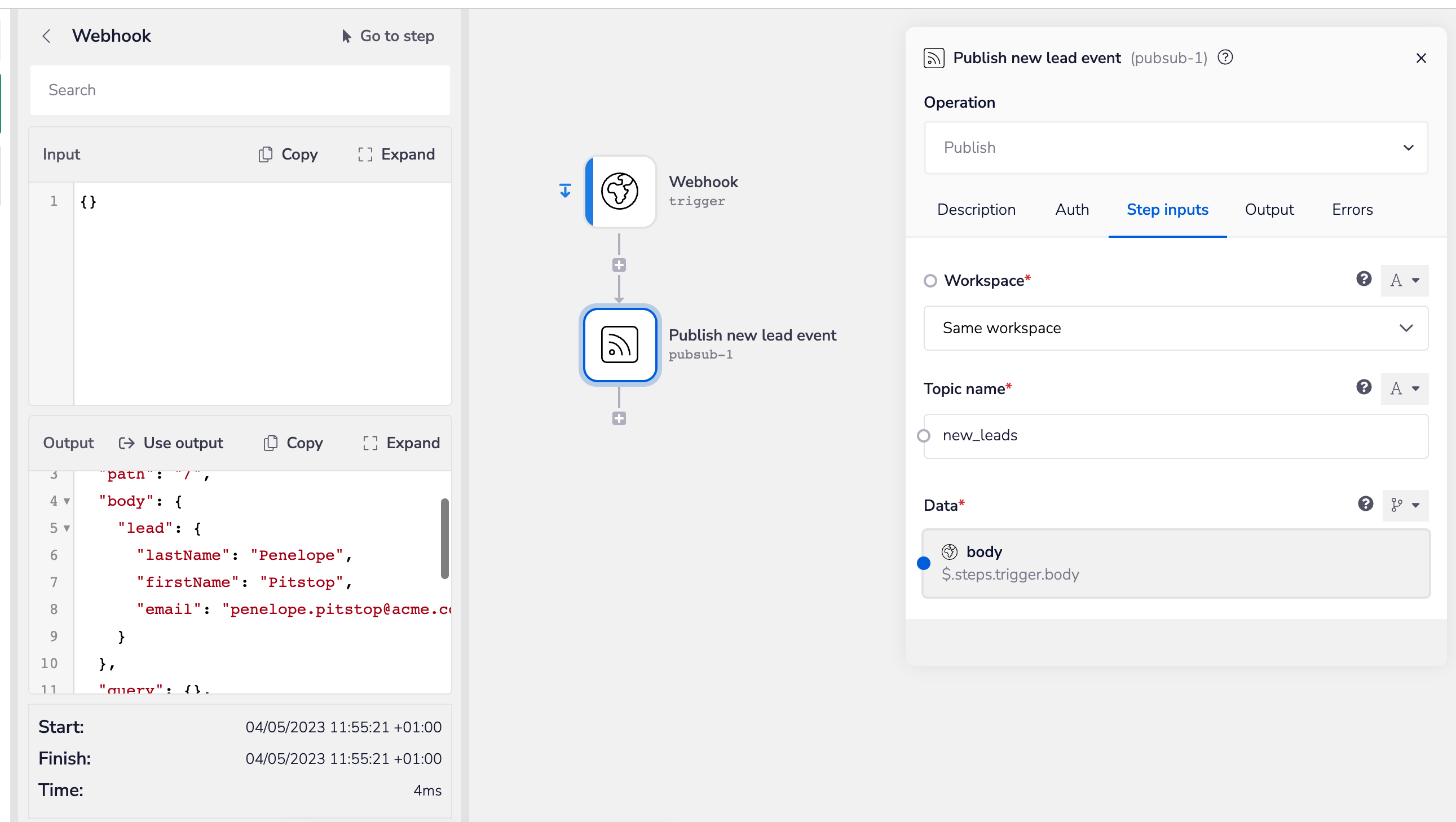This screenshot has height=822, width=1456.
Task: Click the Search field in the Webhook panel
Action: 240,90
